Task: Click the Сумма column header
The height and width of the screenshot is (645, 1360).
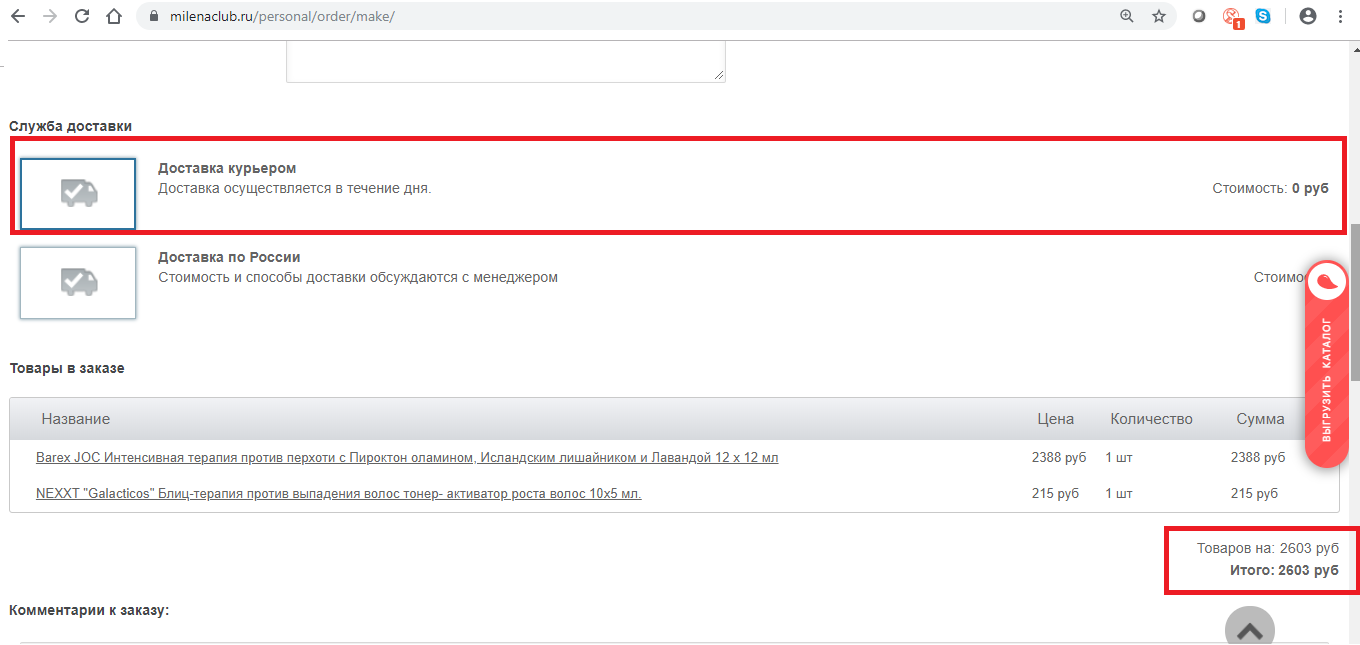Action: tap(1260, 419)
